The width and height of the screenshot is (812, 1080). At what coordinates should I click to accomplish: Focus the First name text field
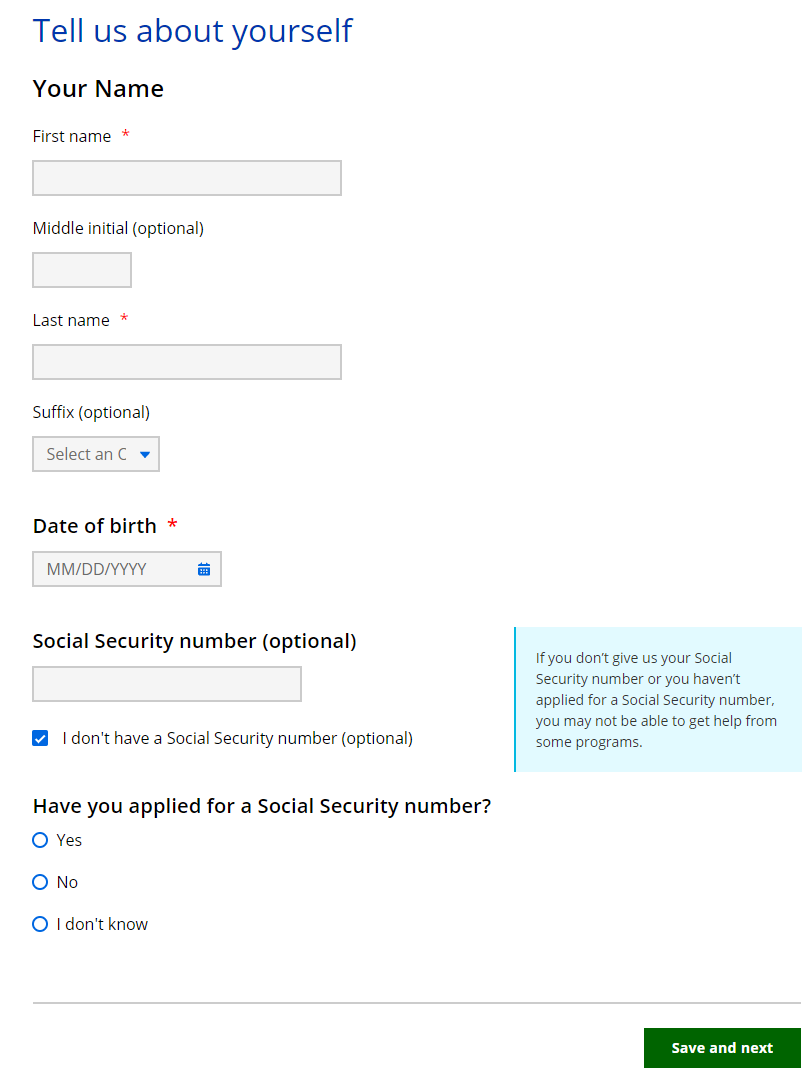pos(187,178)
